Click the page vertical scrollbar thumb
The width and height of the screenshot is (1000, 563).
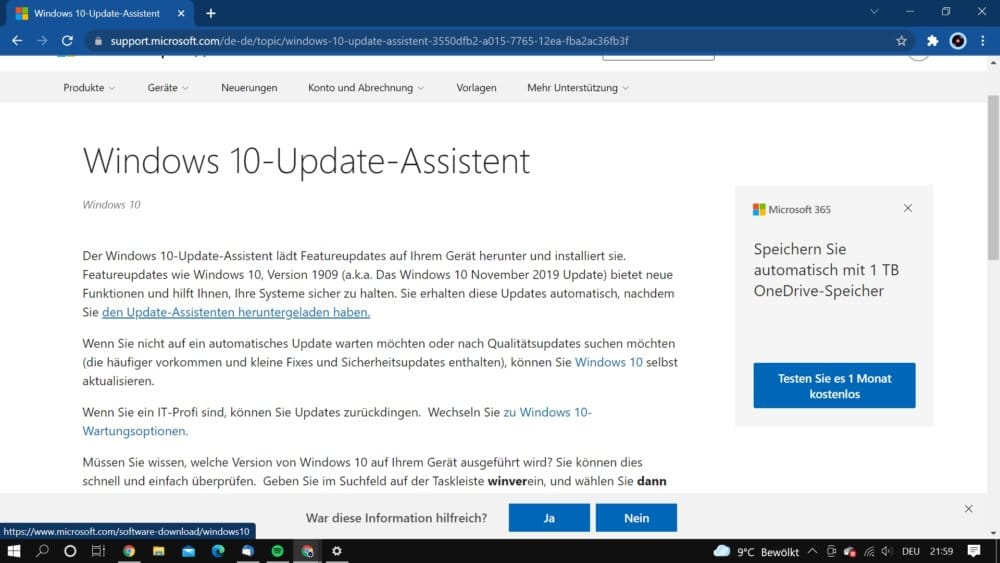click(993, 177)
